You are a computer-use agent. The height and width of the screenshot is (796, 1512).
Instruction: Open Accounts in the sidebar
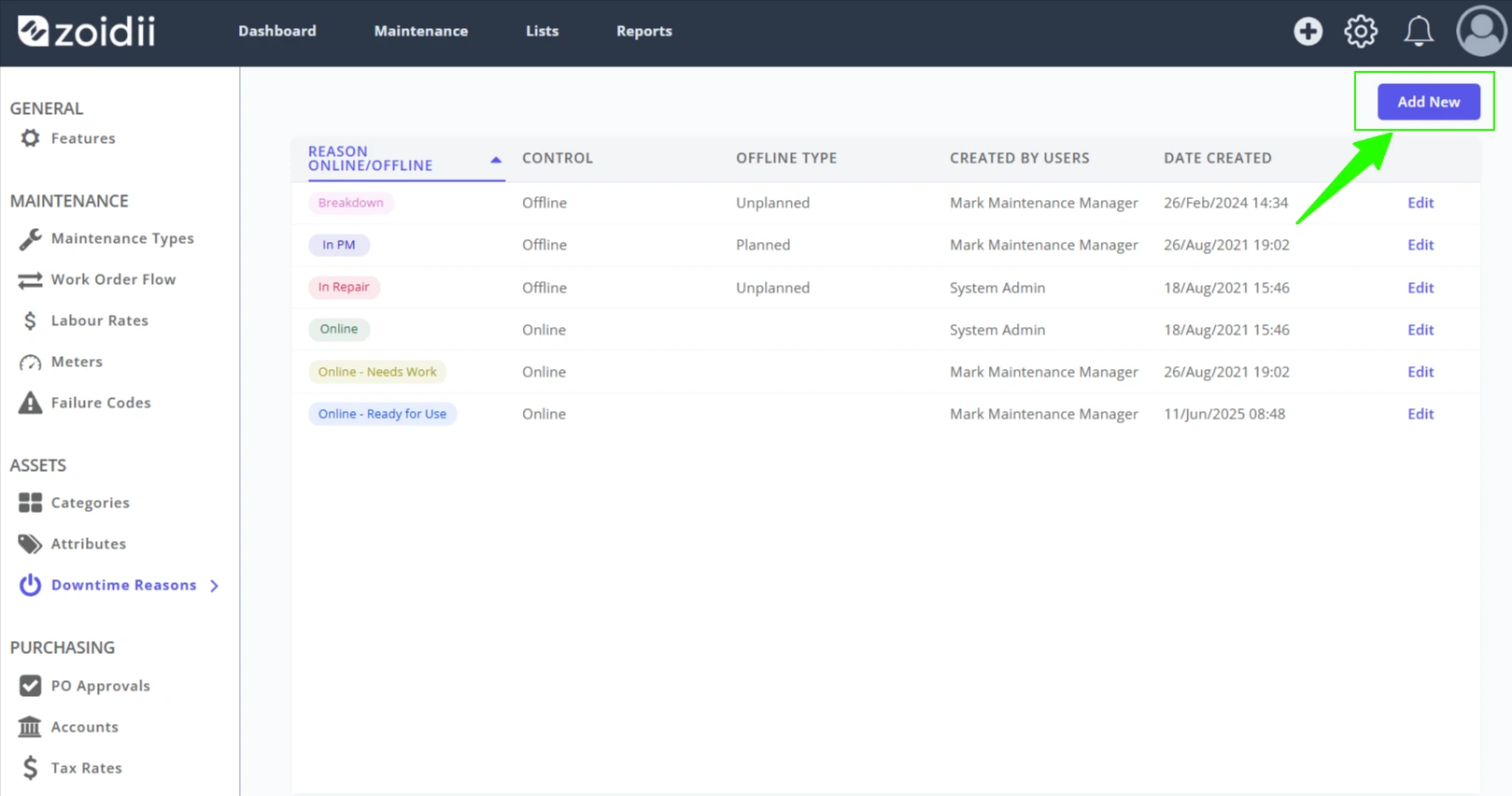click(85, 727)
